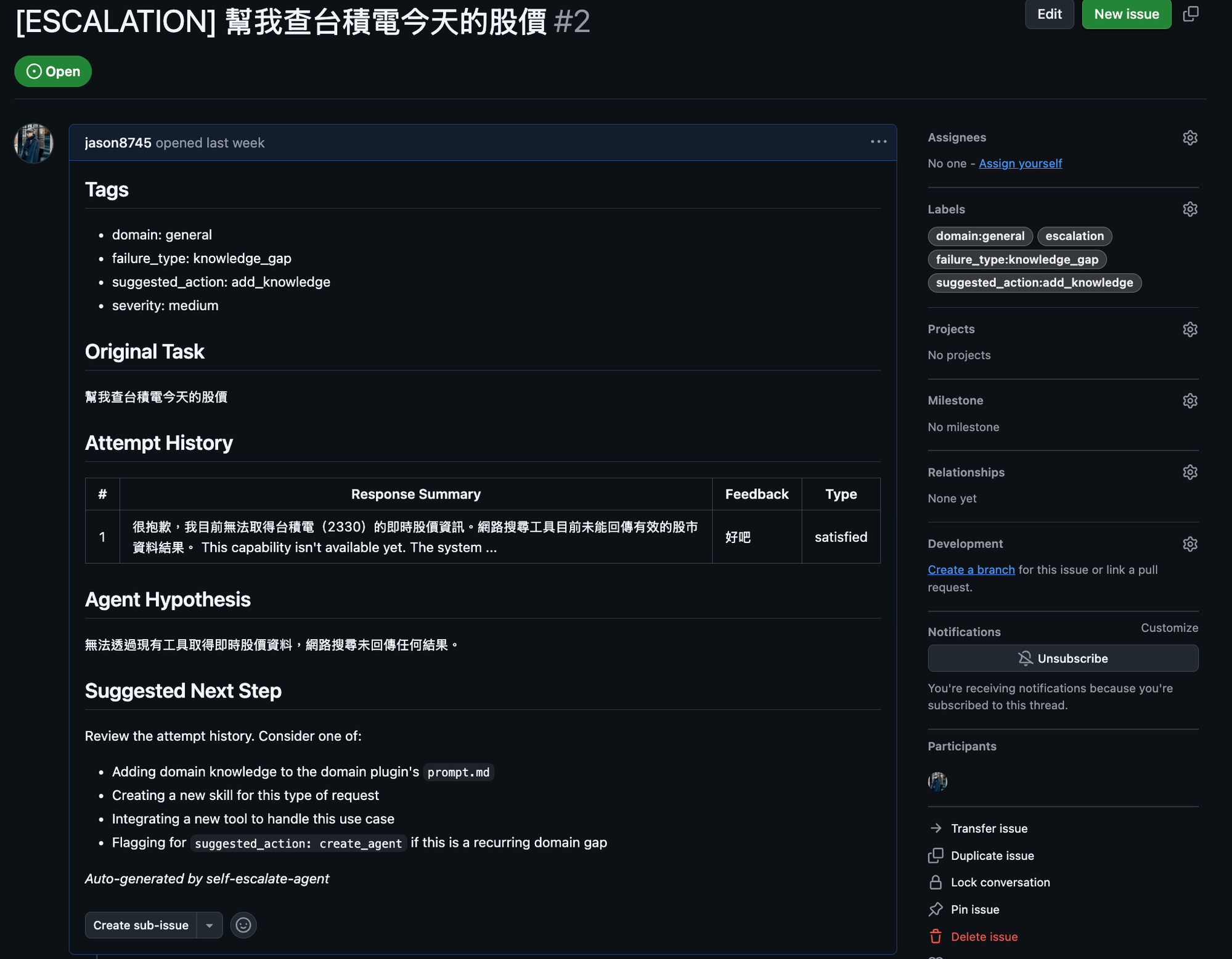
Task: Click Assign yourself link
Action: [1020, 163]
